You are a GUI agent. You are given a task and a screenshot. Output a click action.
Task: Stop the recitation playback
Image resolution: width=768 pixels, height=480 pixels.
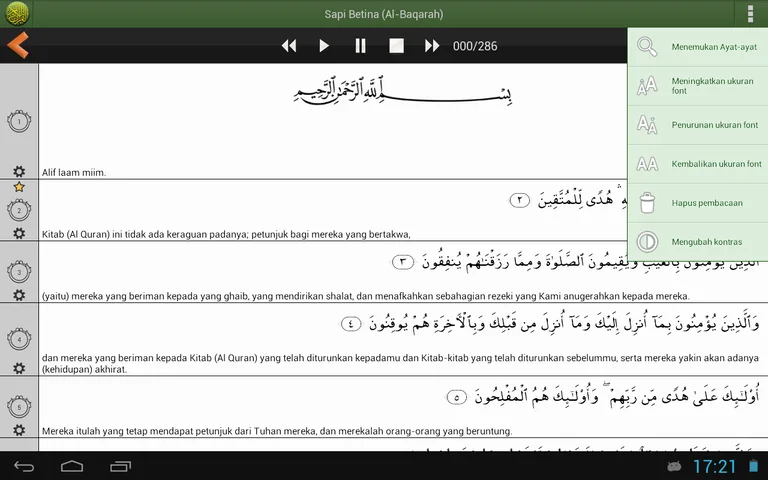tap(396, 46)
